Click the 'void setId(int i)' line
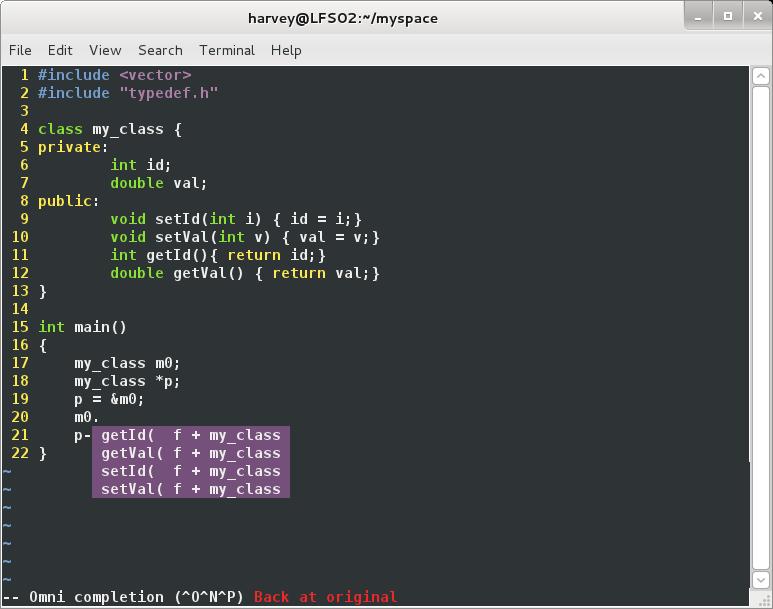Viewport: 773px width, 609px height. (x=236, y=219)
